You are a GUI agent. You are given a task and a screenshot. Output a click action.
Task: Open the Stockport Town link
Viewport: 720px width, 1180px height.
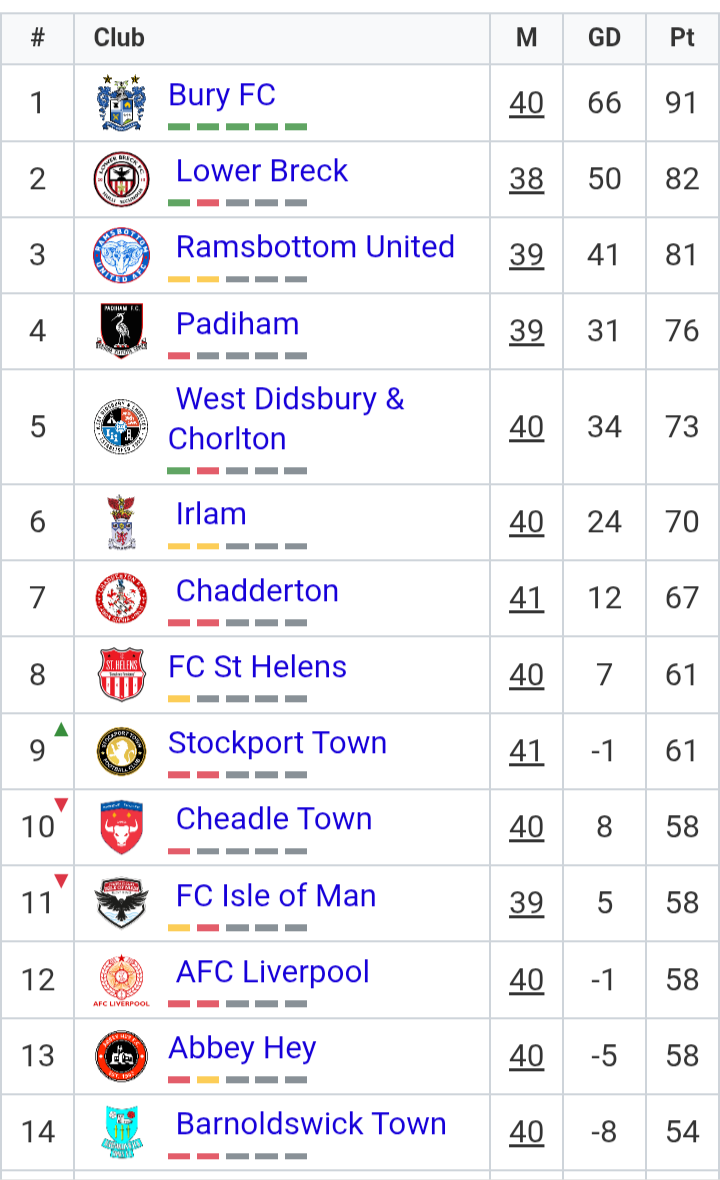[278, 743]
